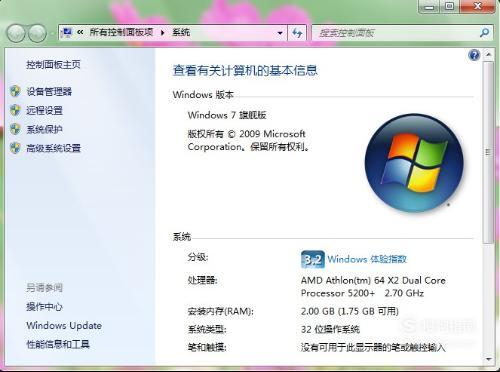Expand the arrow after 所有控制面板项
The height and width of the screenshot is (372, 500).
162,33
